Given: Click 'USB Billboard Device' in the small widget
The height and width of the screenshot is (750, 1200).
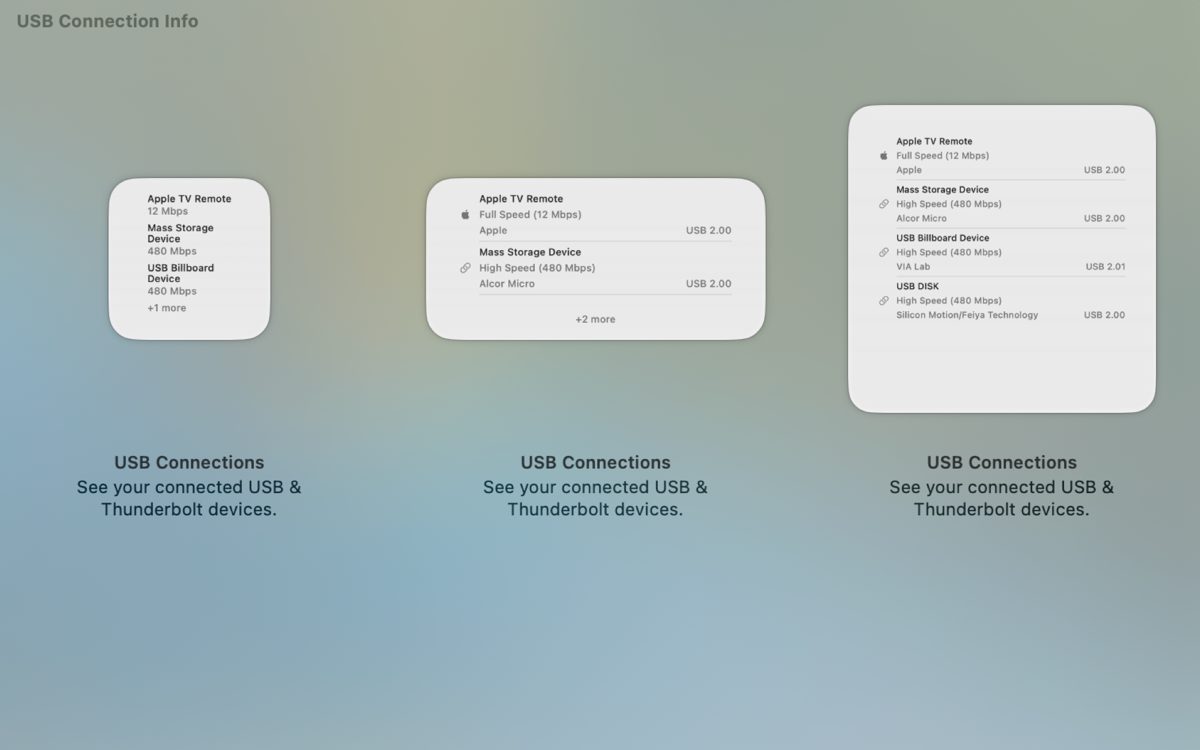Looking at the screenshot, I should click(181, 273).
